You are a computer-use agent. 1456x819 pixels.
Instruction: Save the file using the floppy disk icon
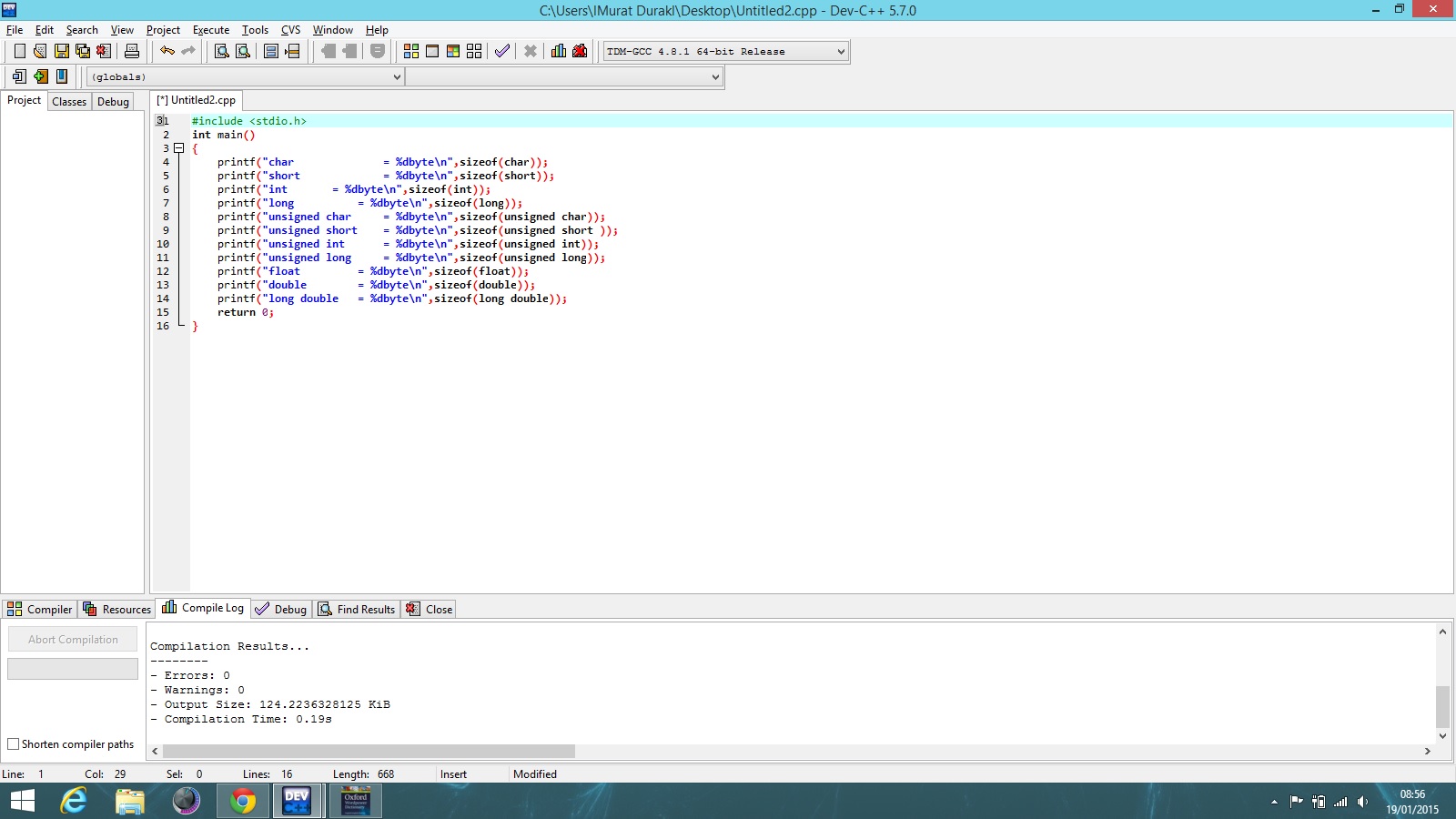62,51
